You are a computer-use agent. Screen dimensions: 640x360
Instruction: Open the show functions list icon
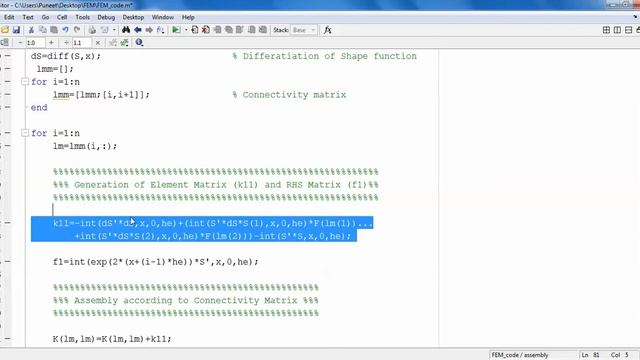click(x=160, y=30)
